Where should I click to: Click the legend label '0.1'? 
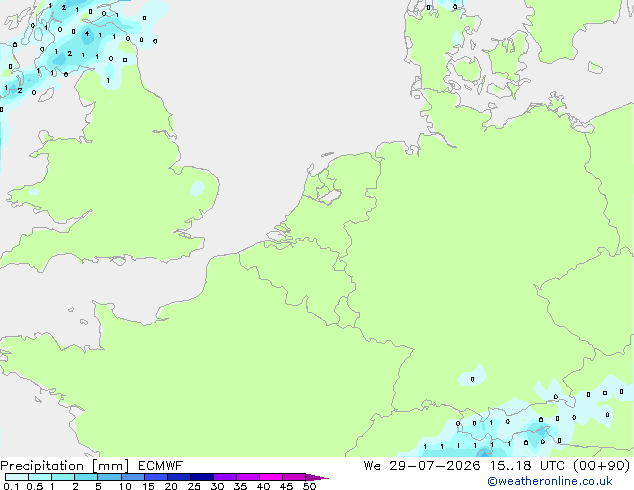point(11,486)
